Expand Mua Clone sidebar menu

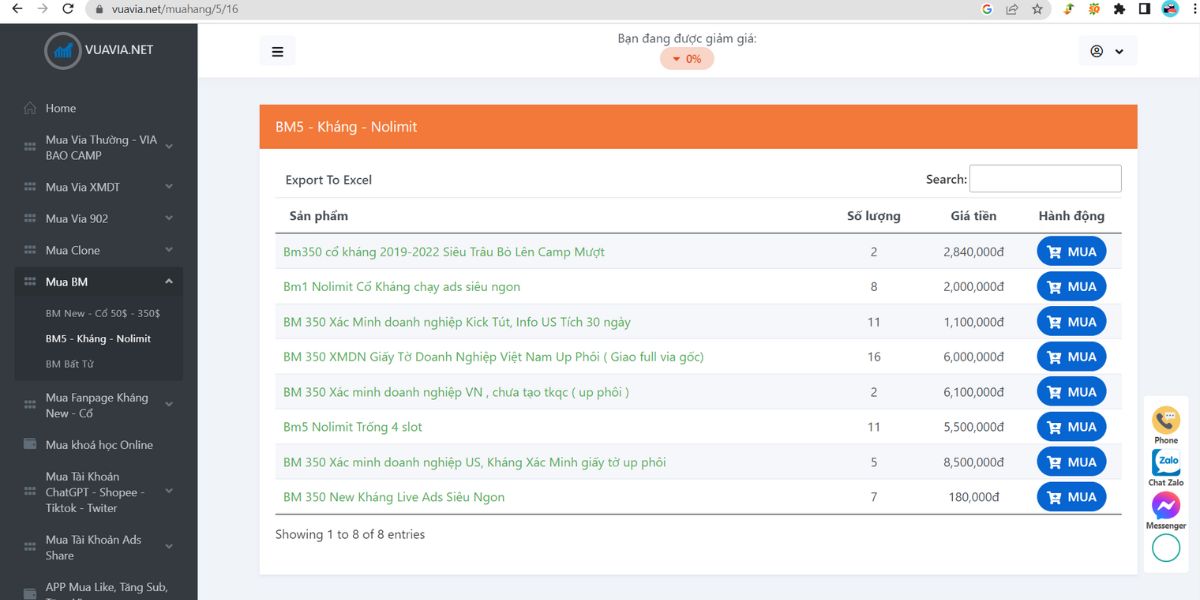coord(98,250)
